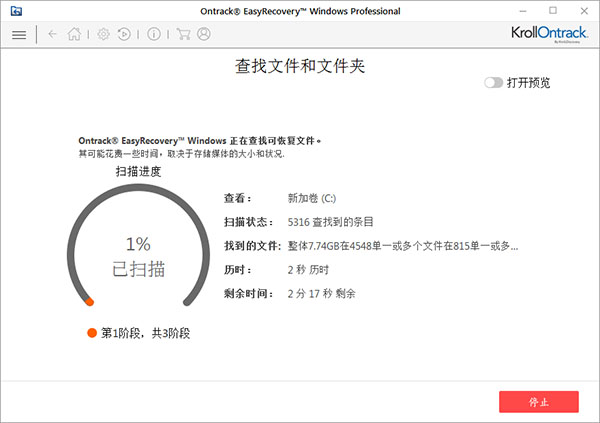
Task: Click the resume recovery clock icon
Action: [123, 34]
